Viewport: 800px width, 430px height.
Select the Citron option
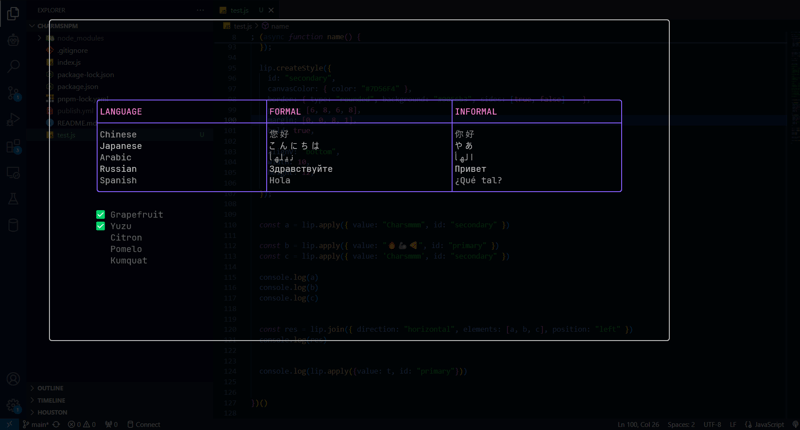point(126,238)
